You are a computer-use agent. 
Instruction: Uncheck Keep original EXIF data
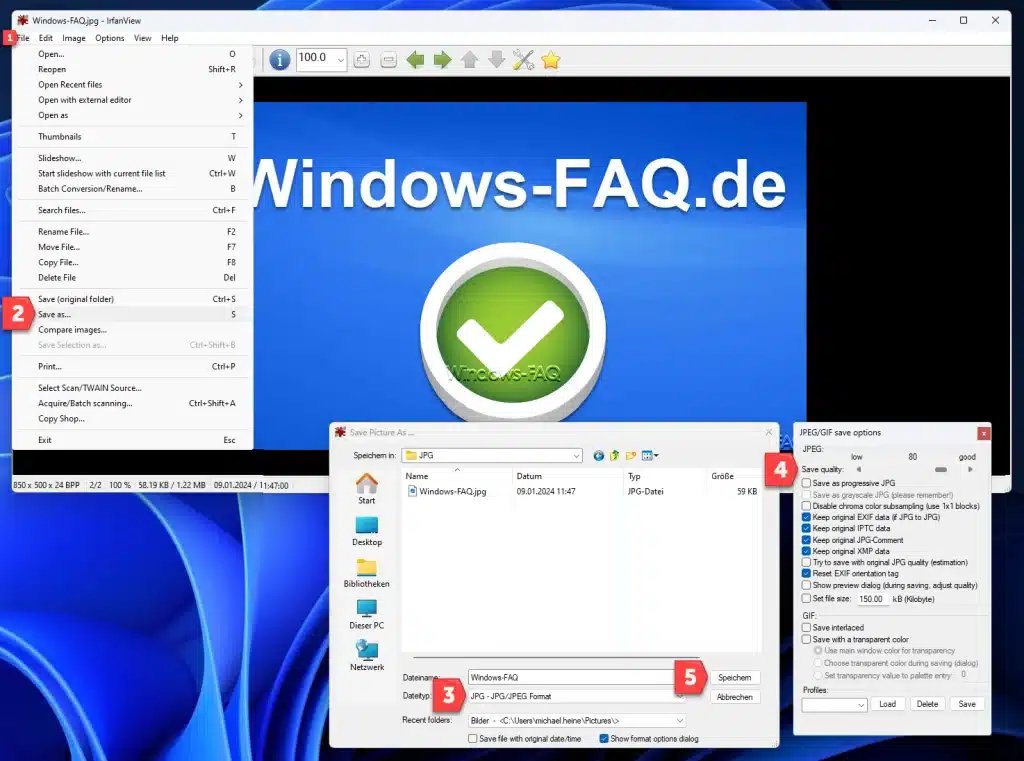point(807,517)
